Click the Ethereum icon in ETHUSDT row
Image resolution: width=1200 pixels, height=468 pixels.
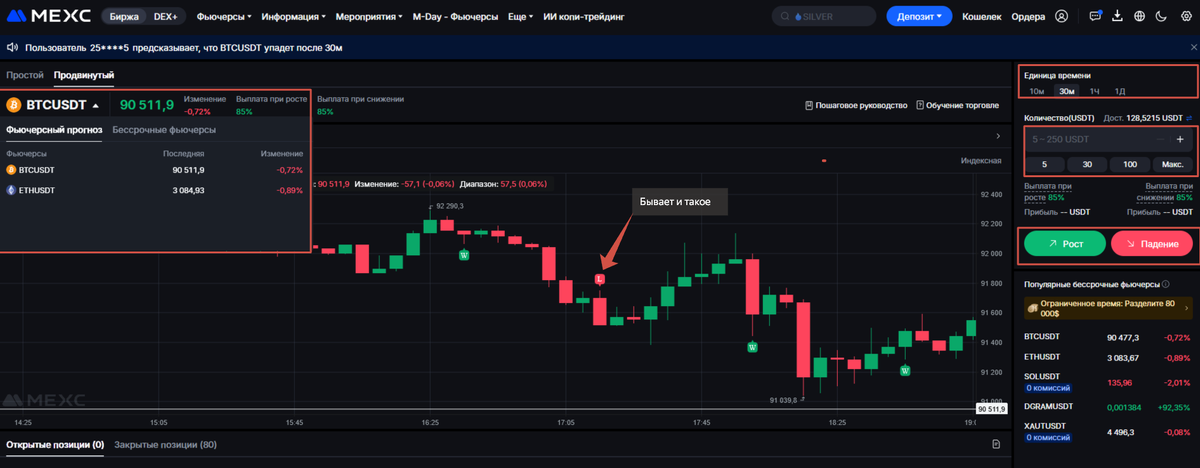(11, 190)
